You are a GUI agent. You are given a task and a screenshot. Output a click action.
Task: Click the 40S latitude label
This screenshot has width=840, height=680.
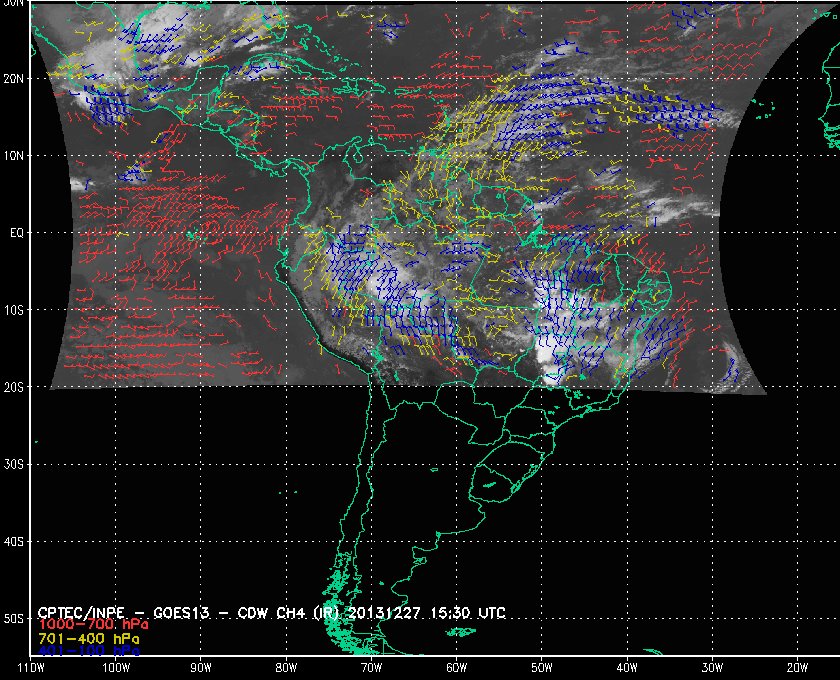(x=13, y=541)
